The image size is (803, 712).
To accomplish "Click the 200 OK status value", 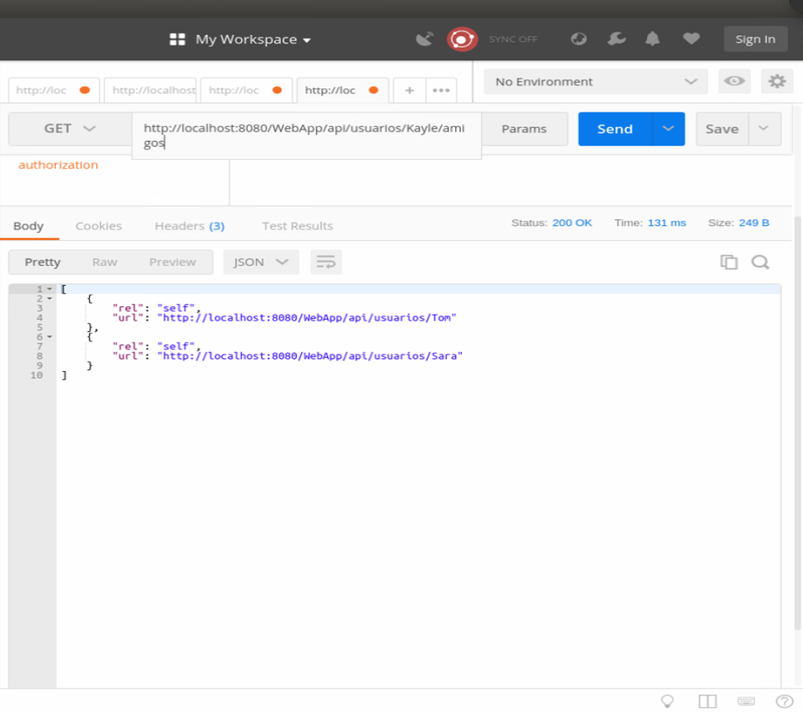I will click(x=572, y=223).
